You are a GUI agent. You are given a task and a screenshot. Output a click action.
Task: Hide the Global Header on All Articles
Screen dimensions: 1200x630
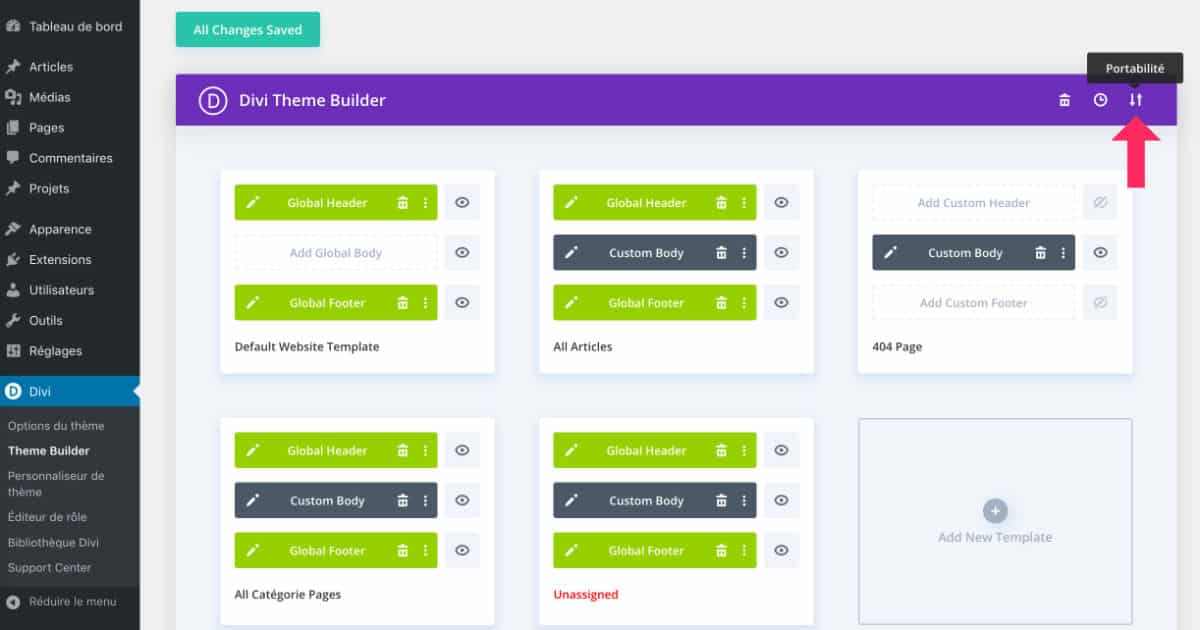coord(781,203)
